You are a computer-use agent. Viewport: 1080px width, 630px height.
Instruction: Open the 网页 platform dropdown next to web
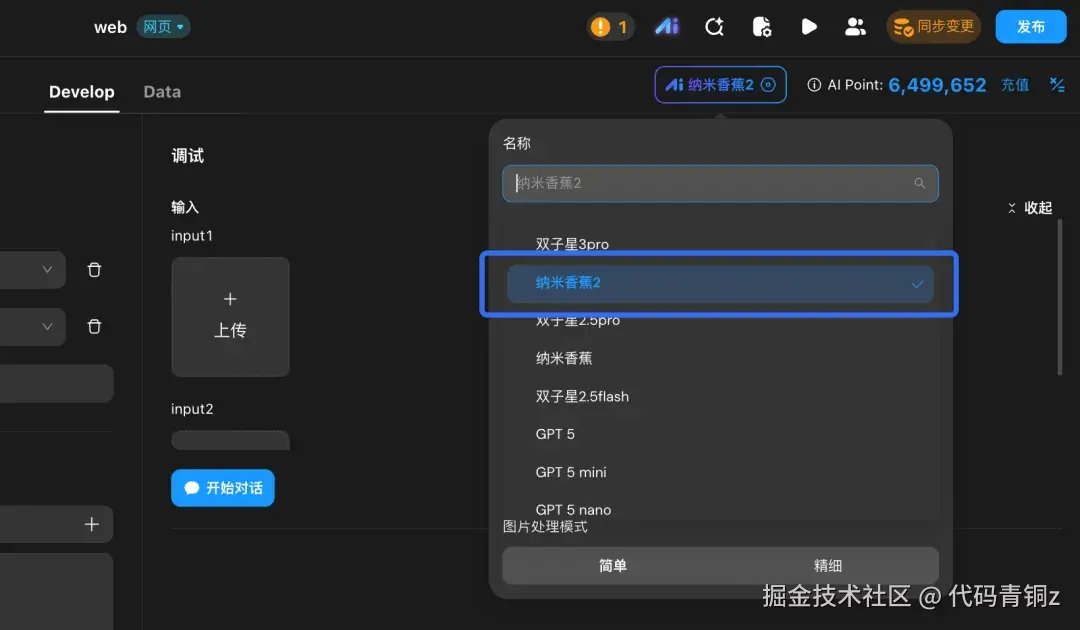point(163,27)
